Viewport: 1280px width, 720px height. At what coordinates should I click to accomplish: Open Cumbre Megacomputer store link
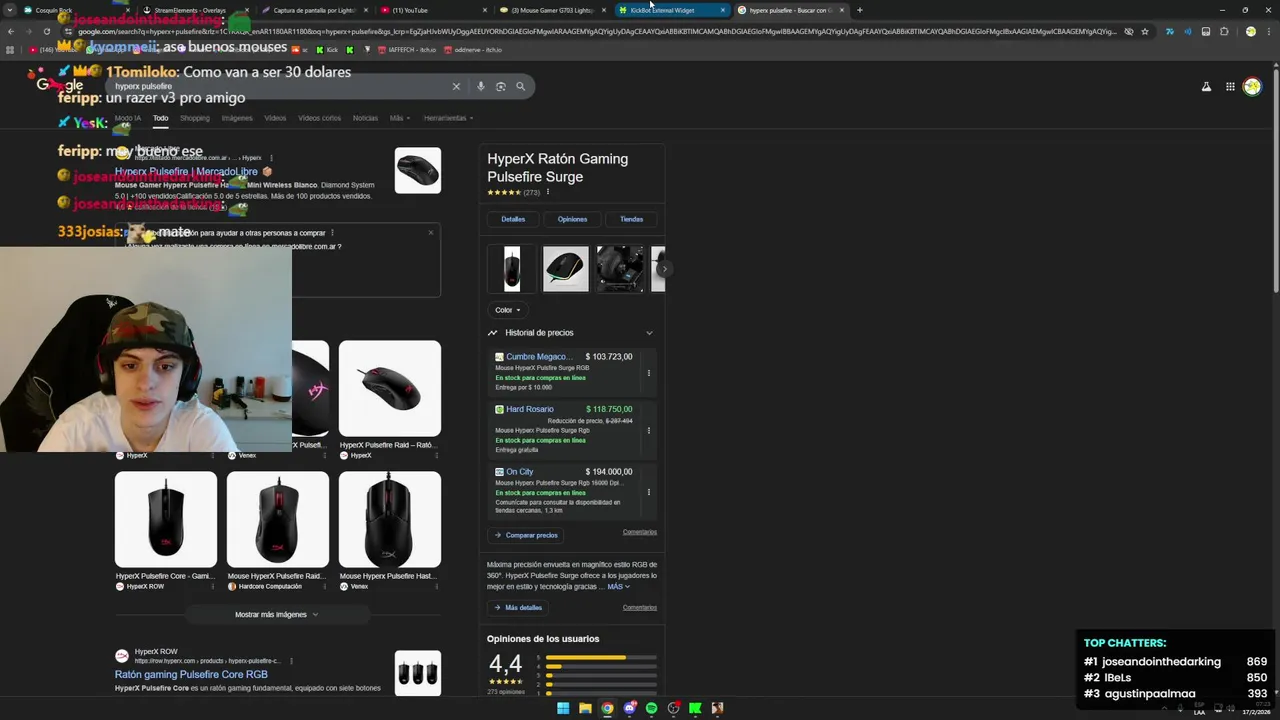[x=539, y=357]
